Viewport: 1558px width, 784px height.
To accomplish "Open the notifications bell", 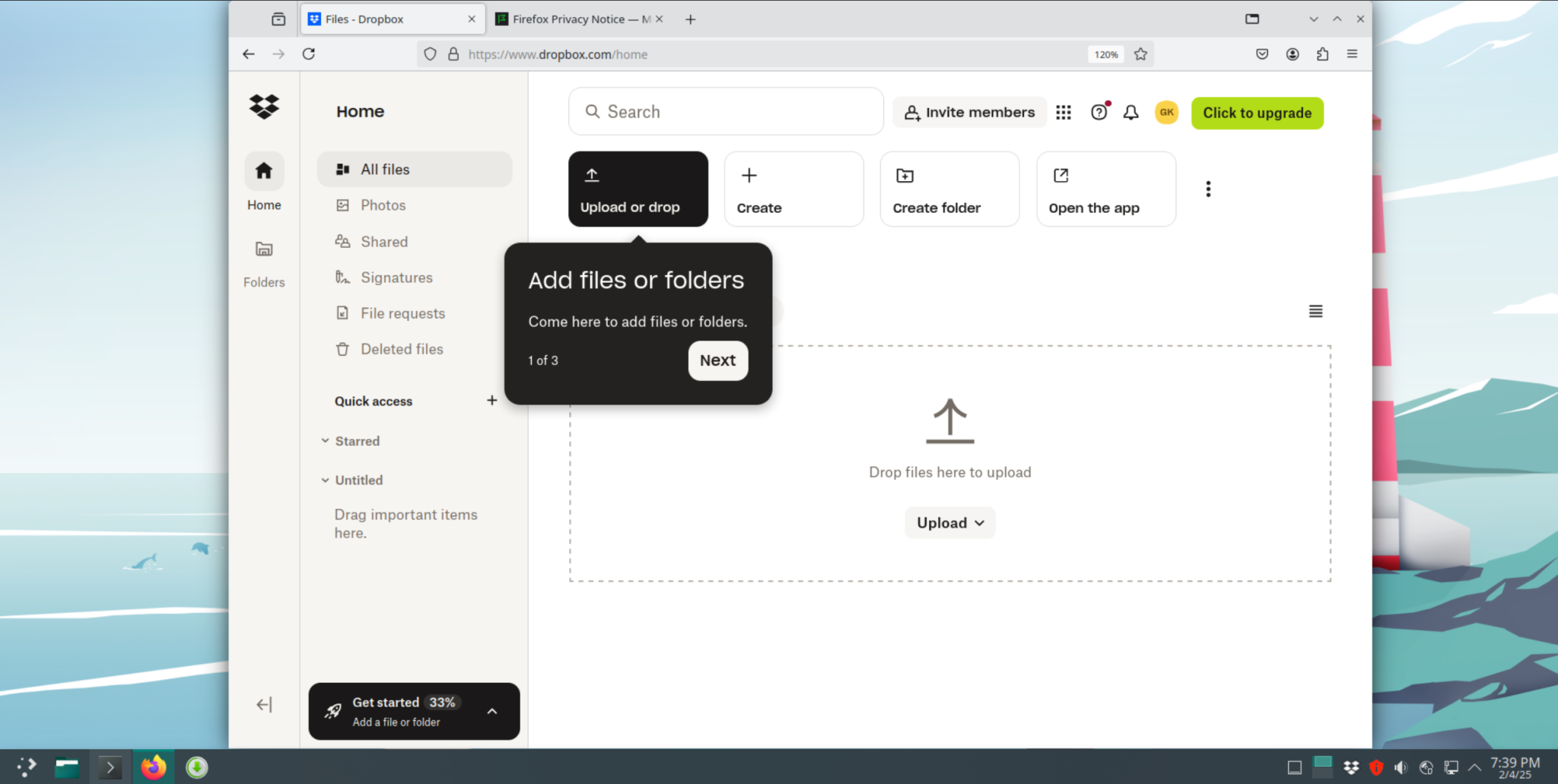I will (x=1130, y=112).
